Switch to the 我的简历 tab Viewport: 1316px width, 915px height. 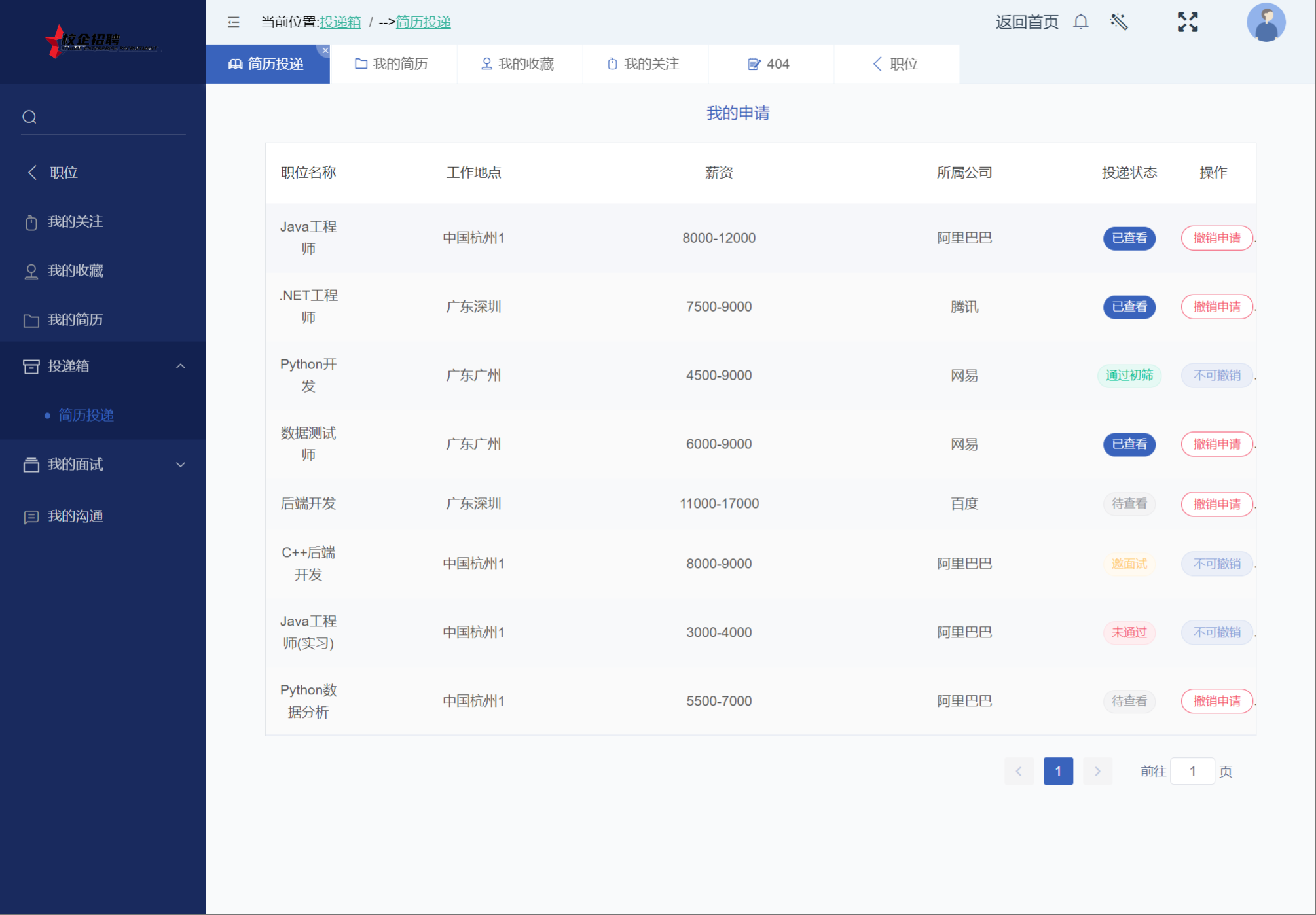pyautogui.click(x=392, y=64)
